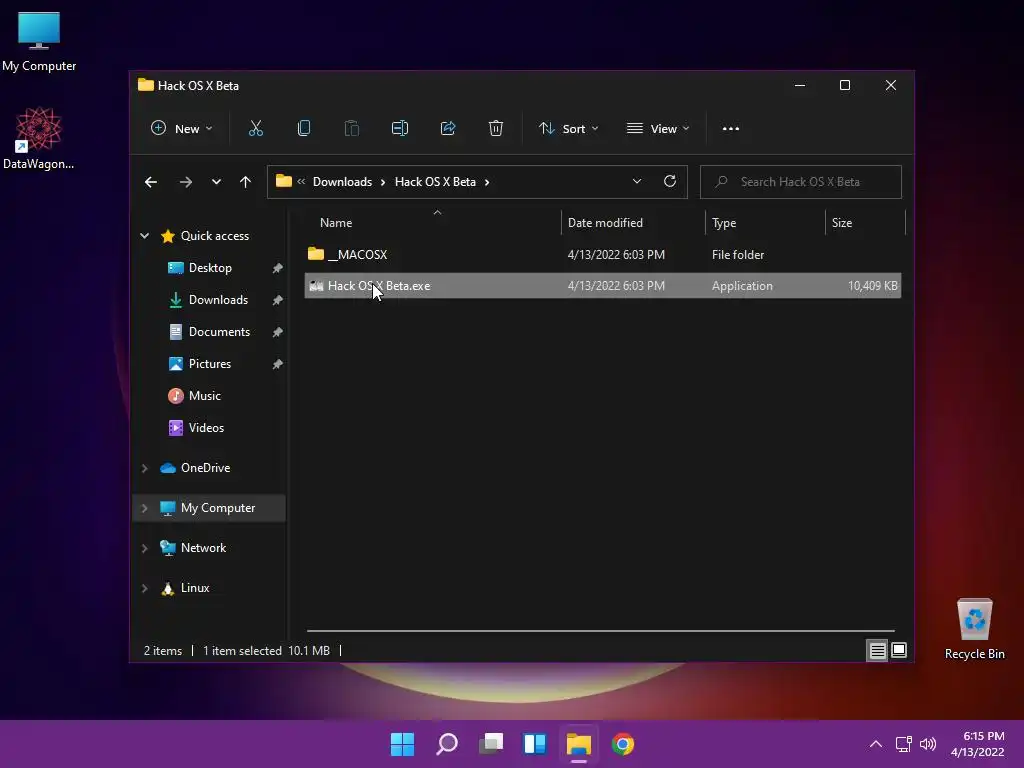This screenshot has width=1024, height=768.
Task: Switch to details view in status bar
Action: (877, 650)
